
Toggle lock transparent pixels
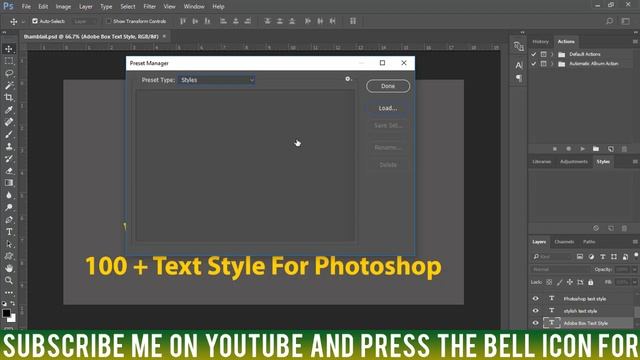[549, 282]
